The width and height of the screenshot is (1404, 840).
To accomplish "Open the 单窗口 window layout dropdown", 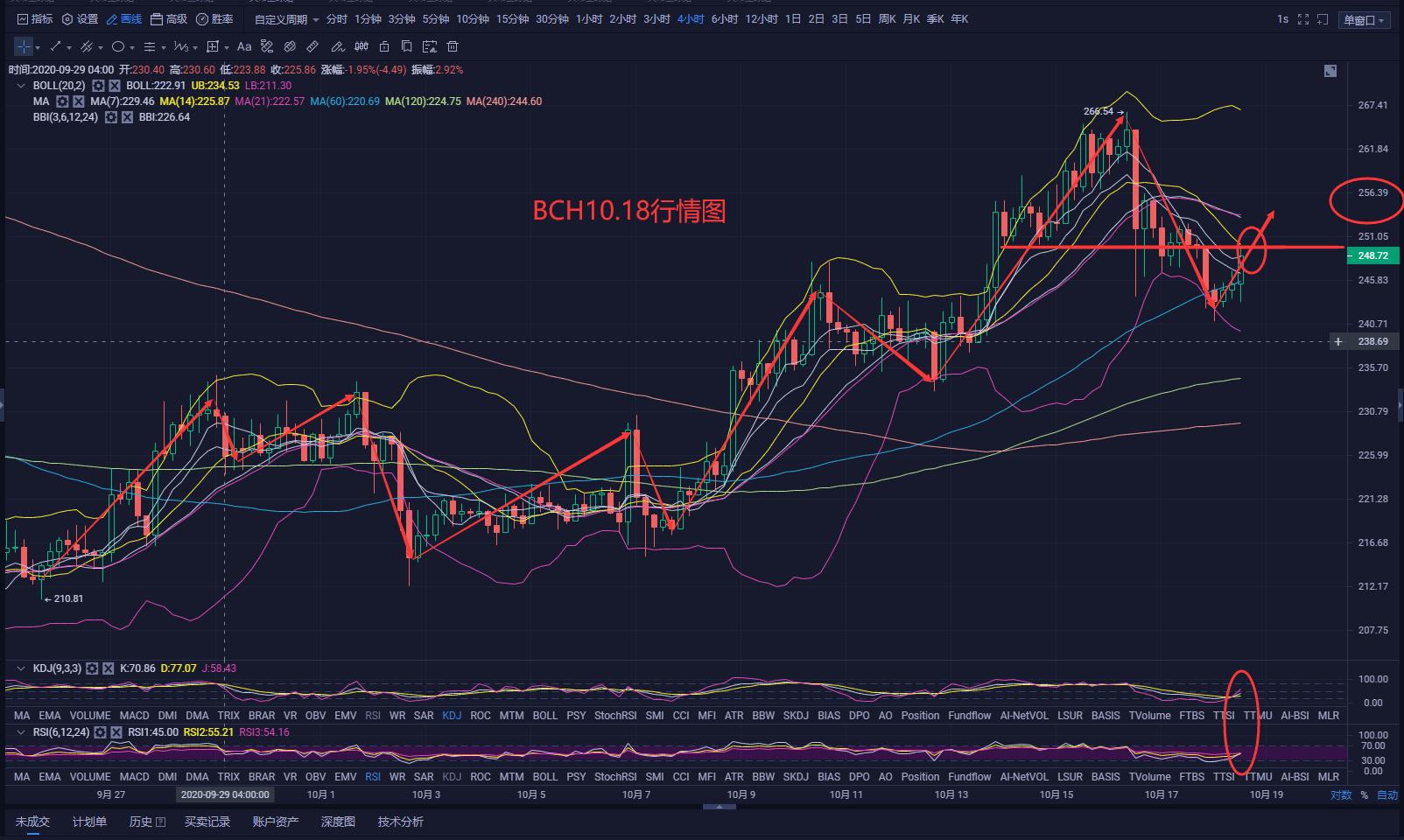I will [x=1365, y=20].
